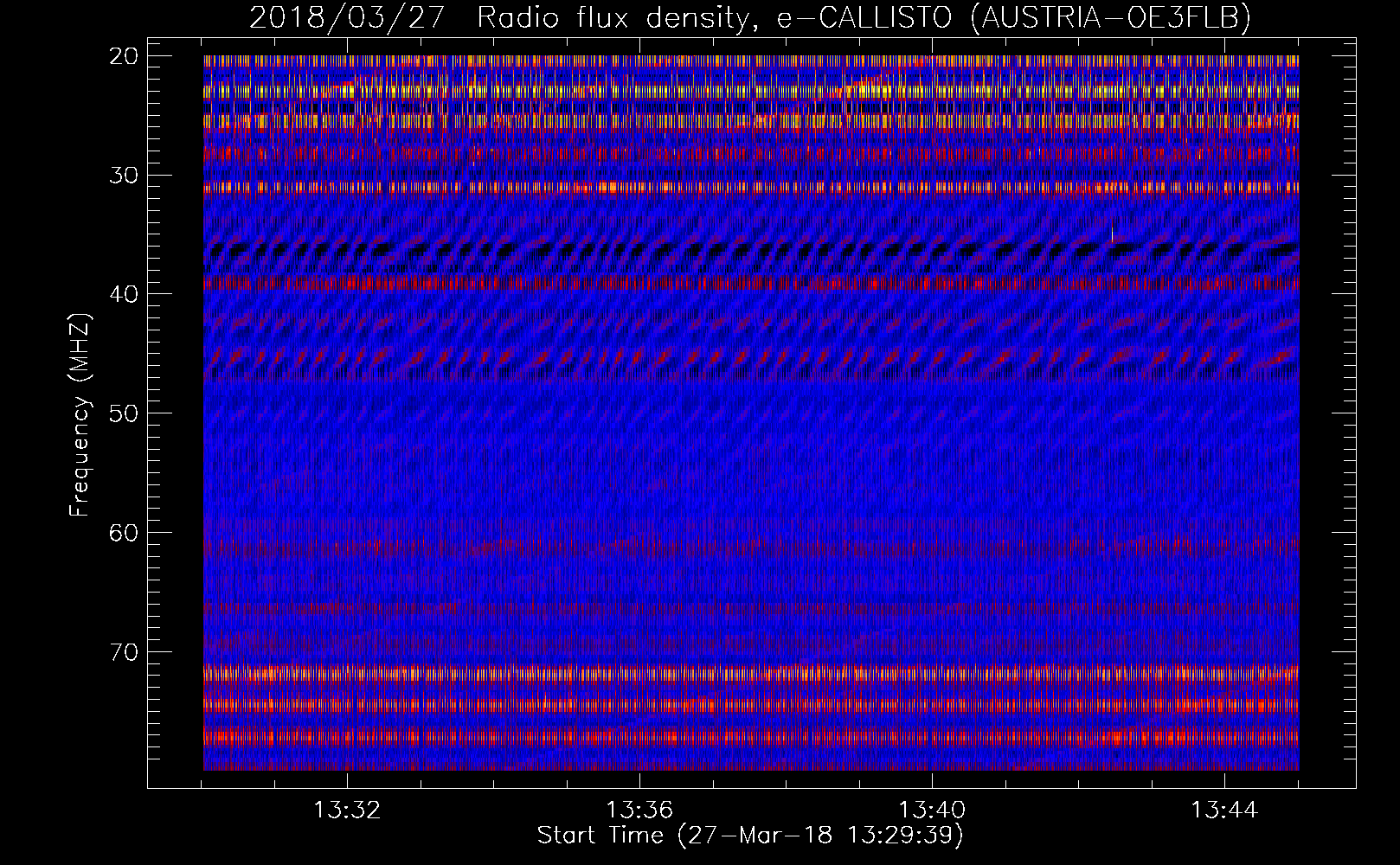Click the 70 frequency tick label
Viewport: 1400px width, 865px height.
click(x=125, y=651)
